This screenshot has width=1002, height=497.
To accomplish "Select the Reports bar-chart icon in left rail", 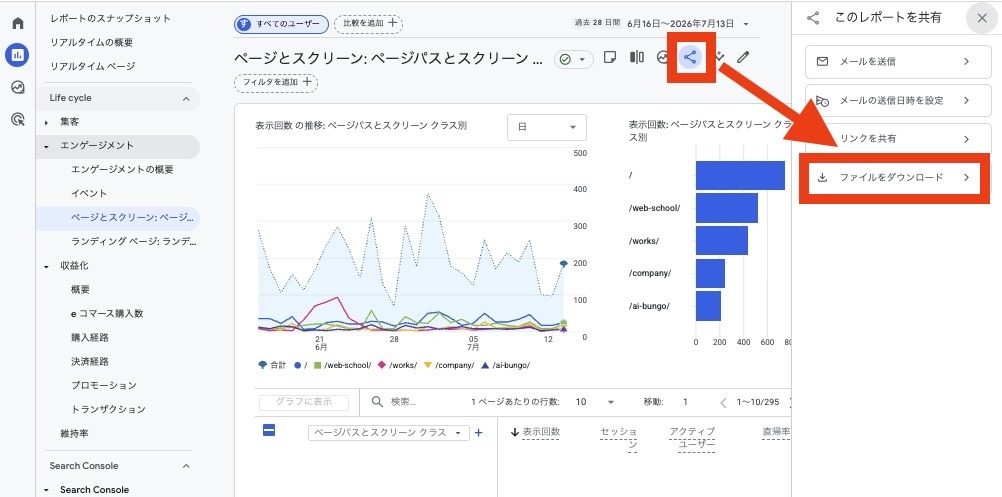I will pyautogui.click(x=17, y=56).
